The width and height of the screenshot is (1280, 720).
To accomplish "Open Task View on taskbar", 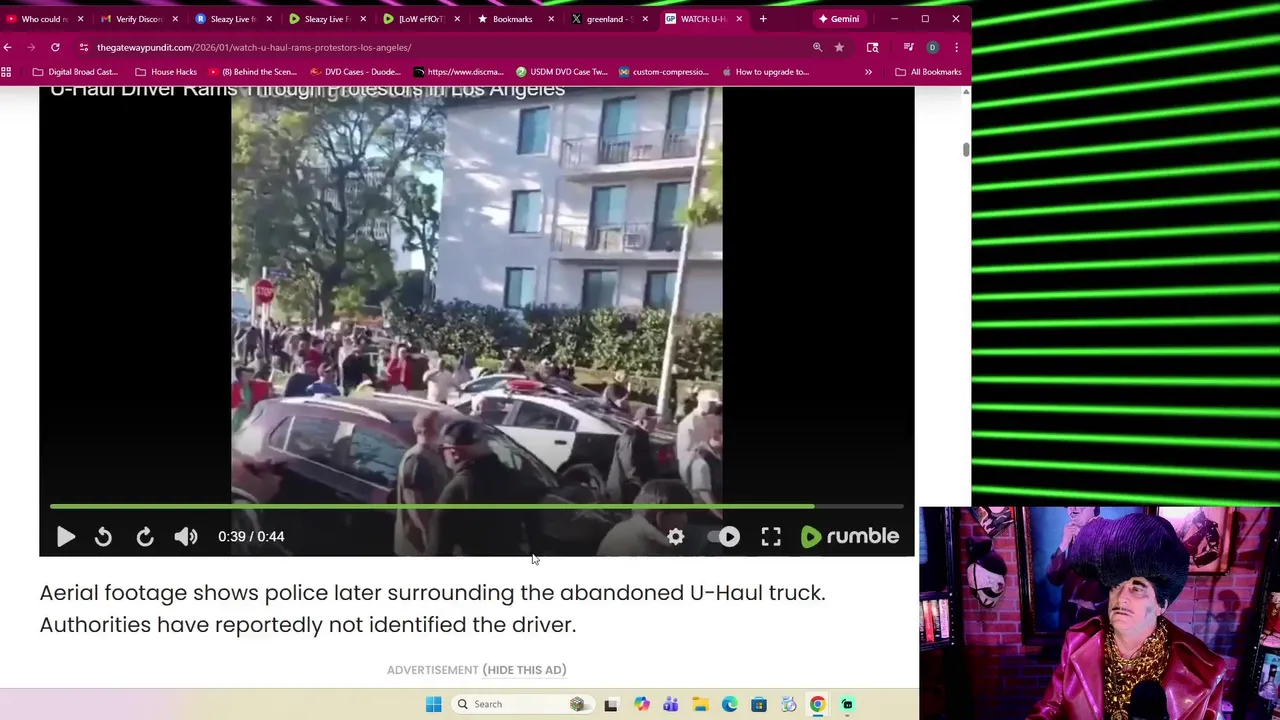I will pyautogui.click(x=611, y=704).
